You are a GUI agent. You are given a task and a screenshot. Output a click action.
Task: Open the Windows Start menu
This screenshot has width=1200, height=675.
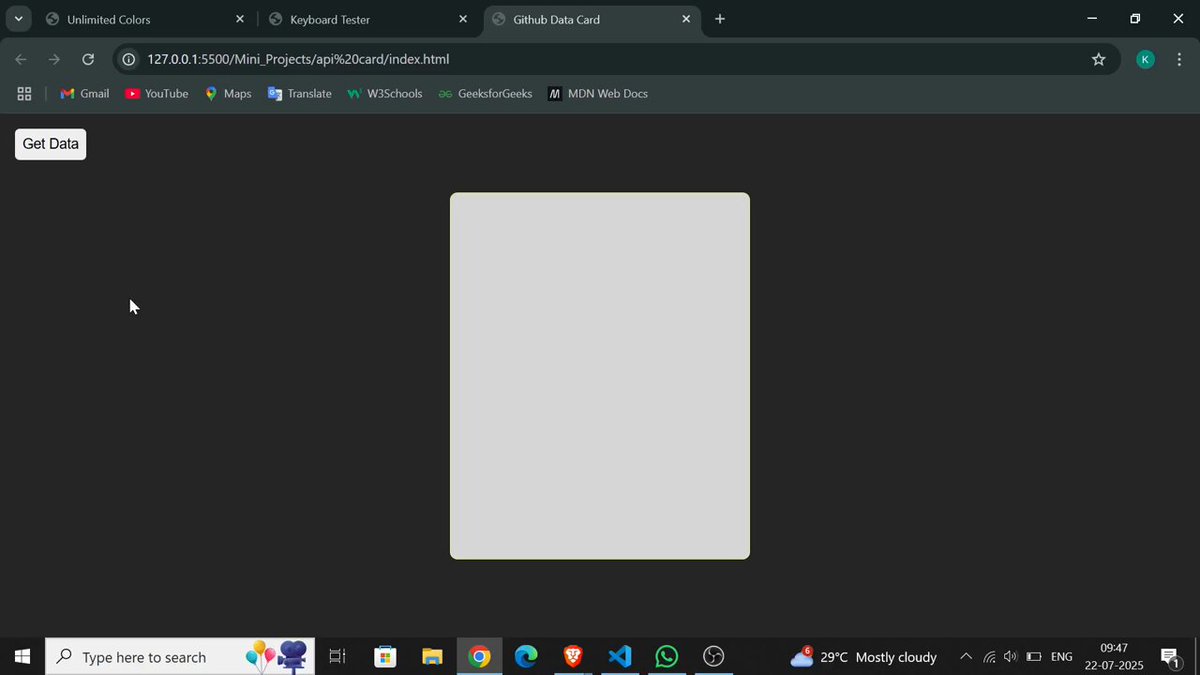(x=22, y=657)
